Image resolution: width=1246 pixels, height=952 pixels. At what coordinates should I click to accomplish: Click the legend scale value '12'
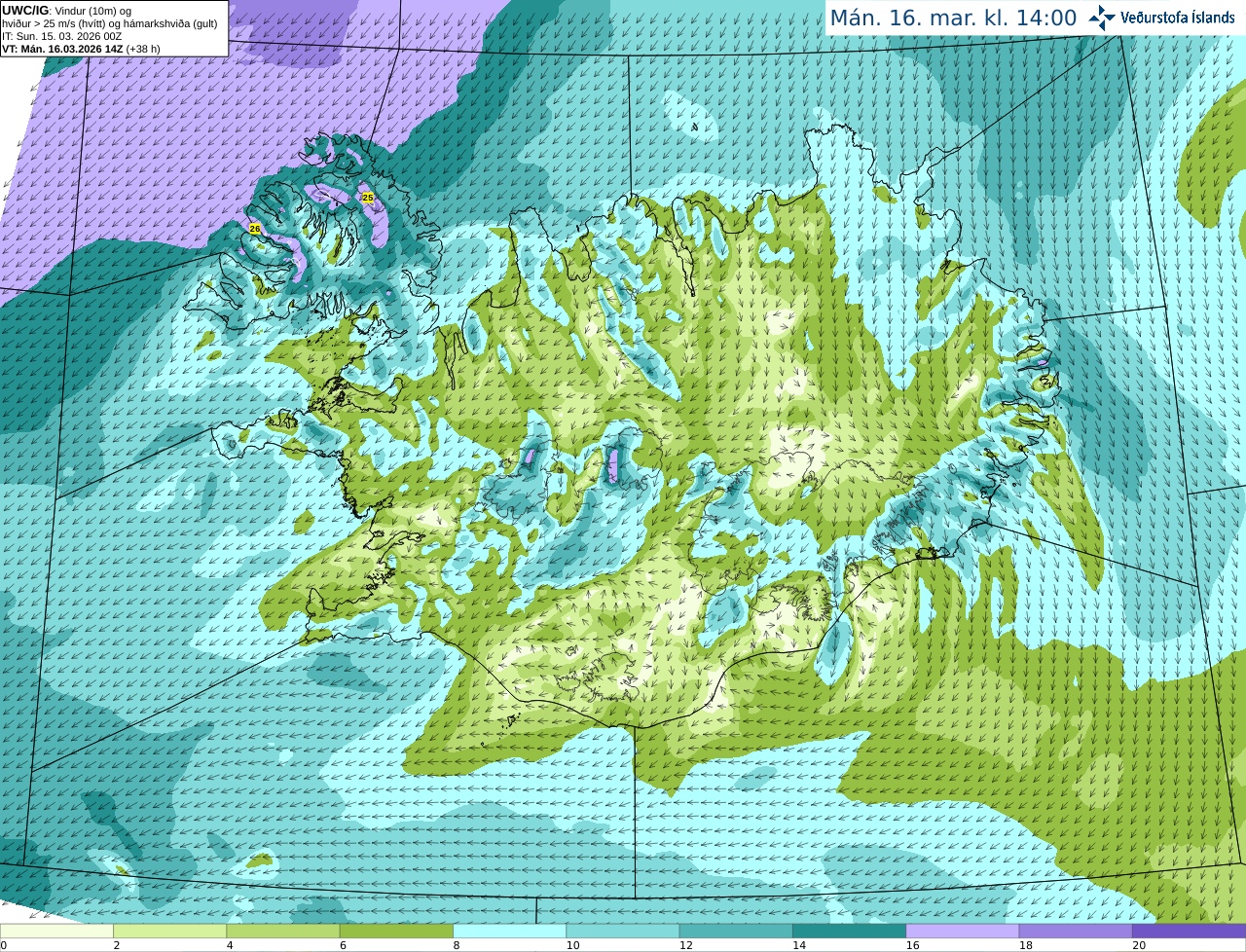pyautogui.click(x=686, y=945)
